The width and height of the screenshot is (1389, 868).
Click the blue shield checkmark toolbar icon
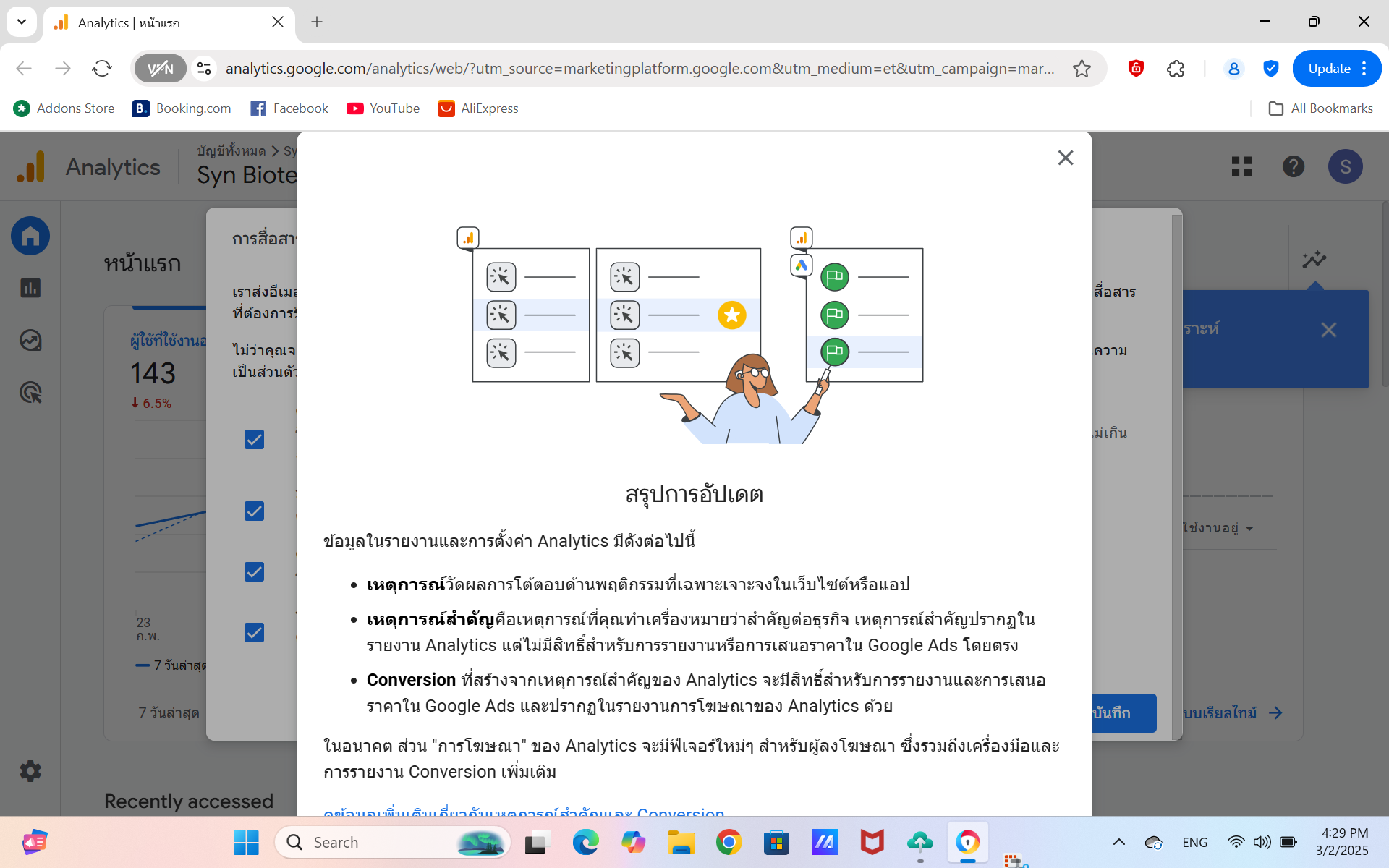pyautogui.click(x=1270, y=69)
